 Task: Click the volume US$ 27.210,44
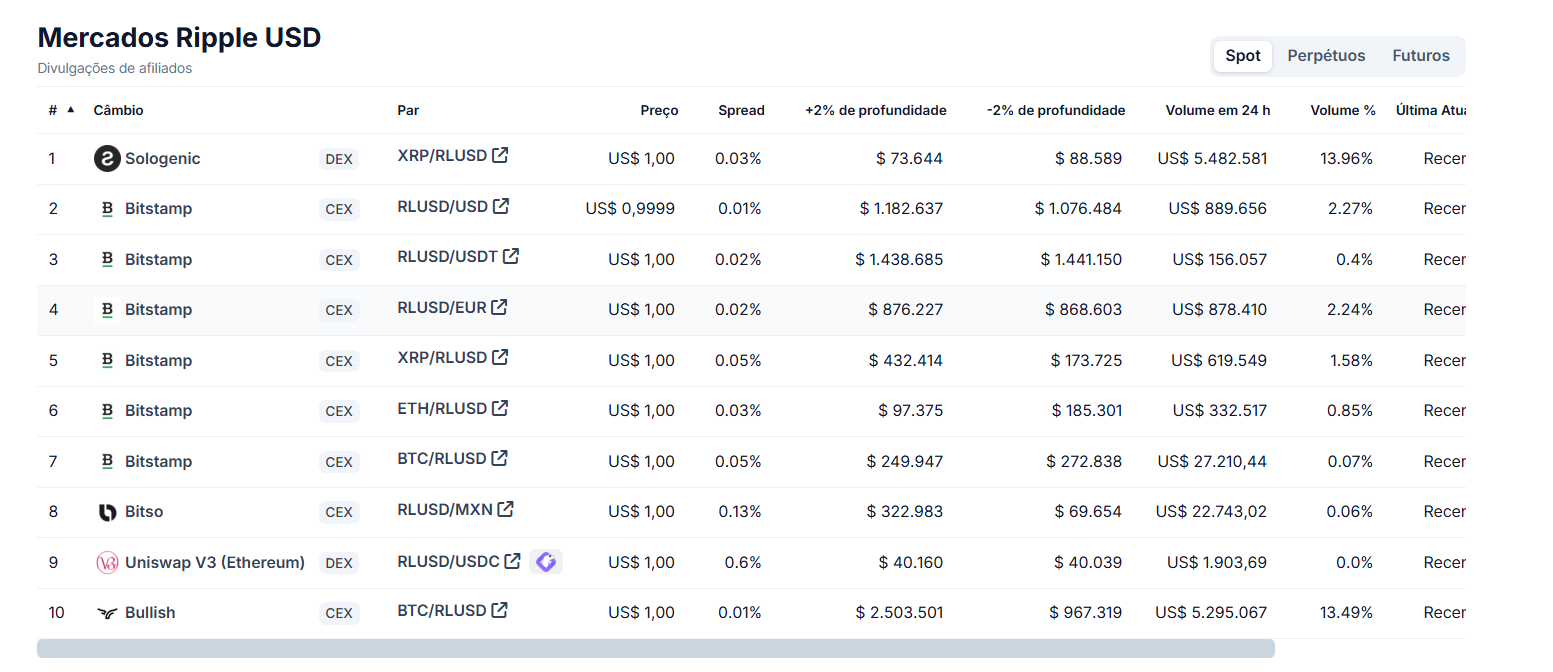tap(1212, 461)
